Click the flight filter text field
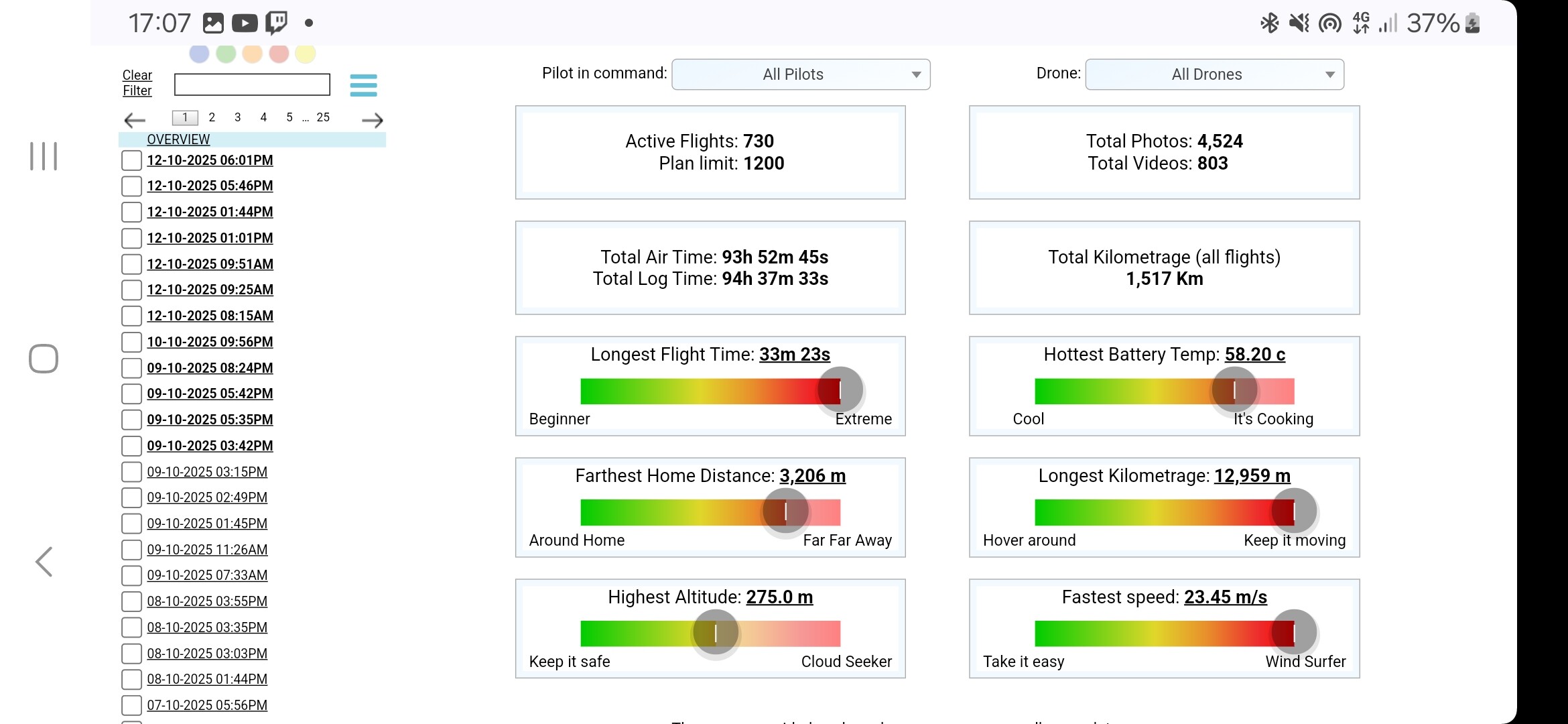Image resolution: width=1568 pixels, height=724 pixels. [252, 84]
